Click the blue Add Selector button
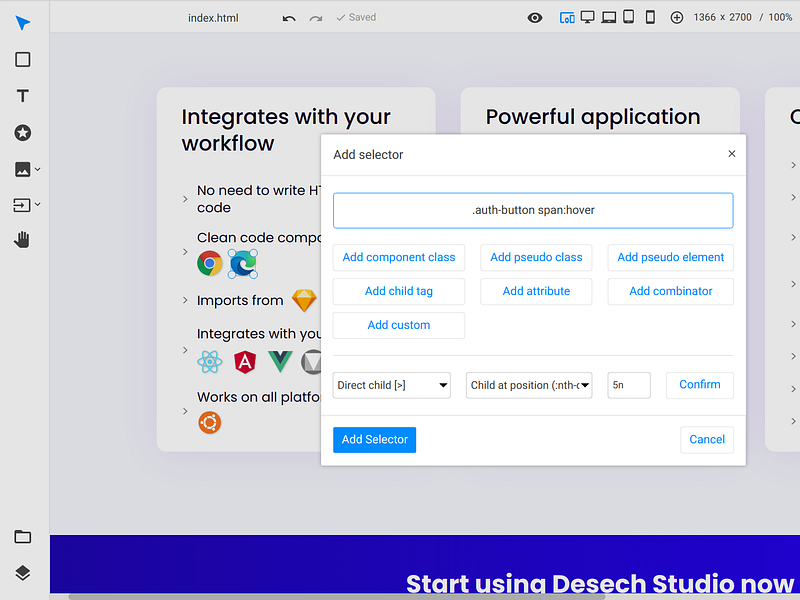This screenshot has width=800, height=600. click(x=374, y=439)
